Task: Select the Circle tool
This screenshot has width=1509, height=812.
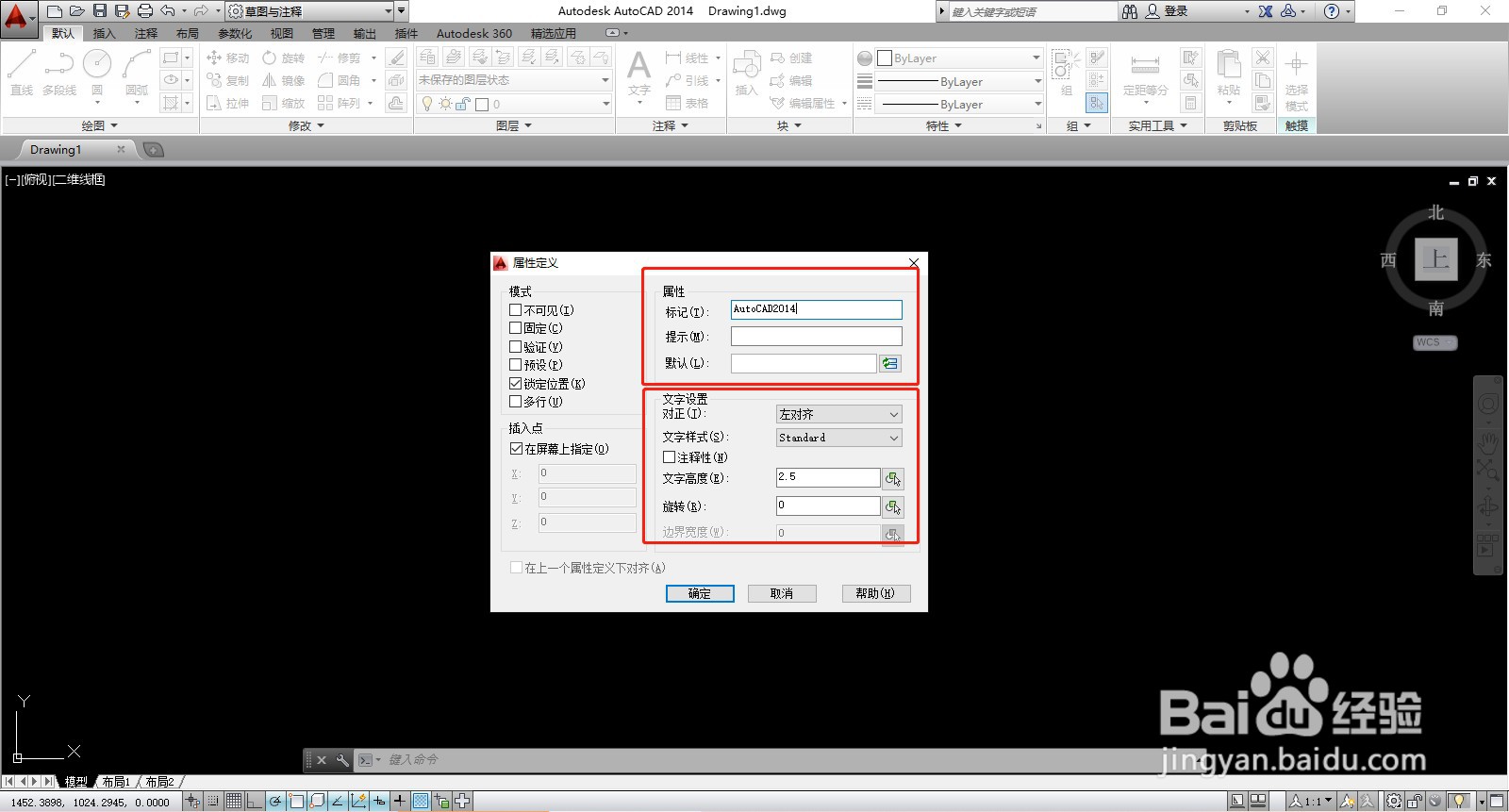Action: [97, 73]
